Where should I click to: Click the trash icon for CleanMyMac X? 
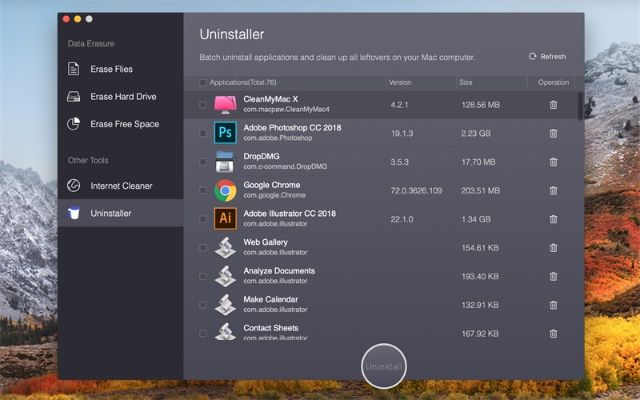[x=553, y=105]
